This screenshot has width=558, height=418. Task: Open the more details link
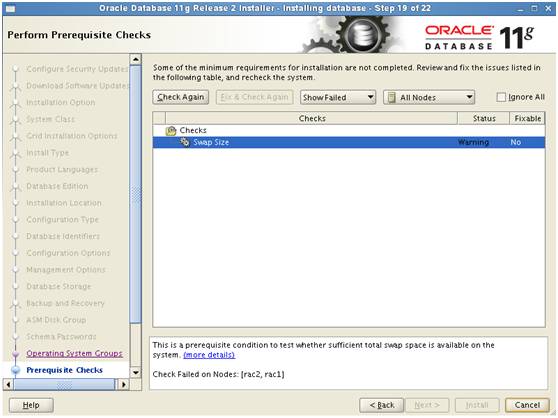click(x=209, y=355)
